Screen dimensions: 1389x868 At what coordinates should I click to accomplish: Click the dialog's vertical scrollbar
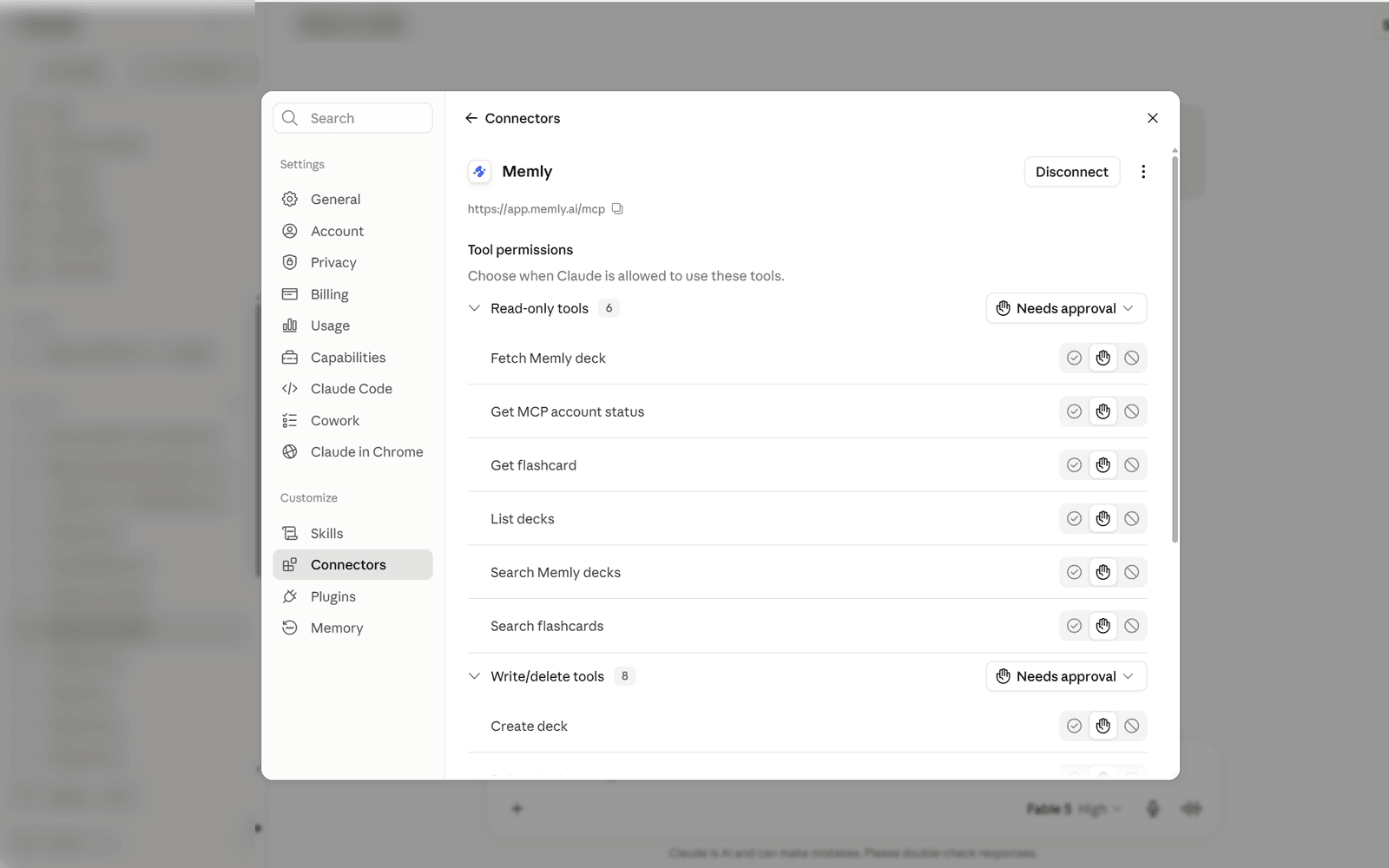(x=1175, y=347)
